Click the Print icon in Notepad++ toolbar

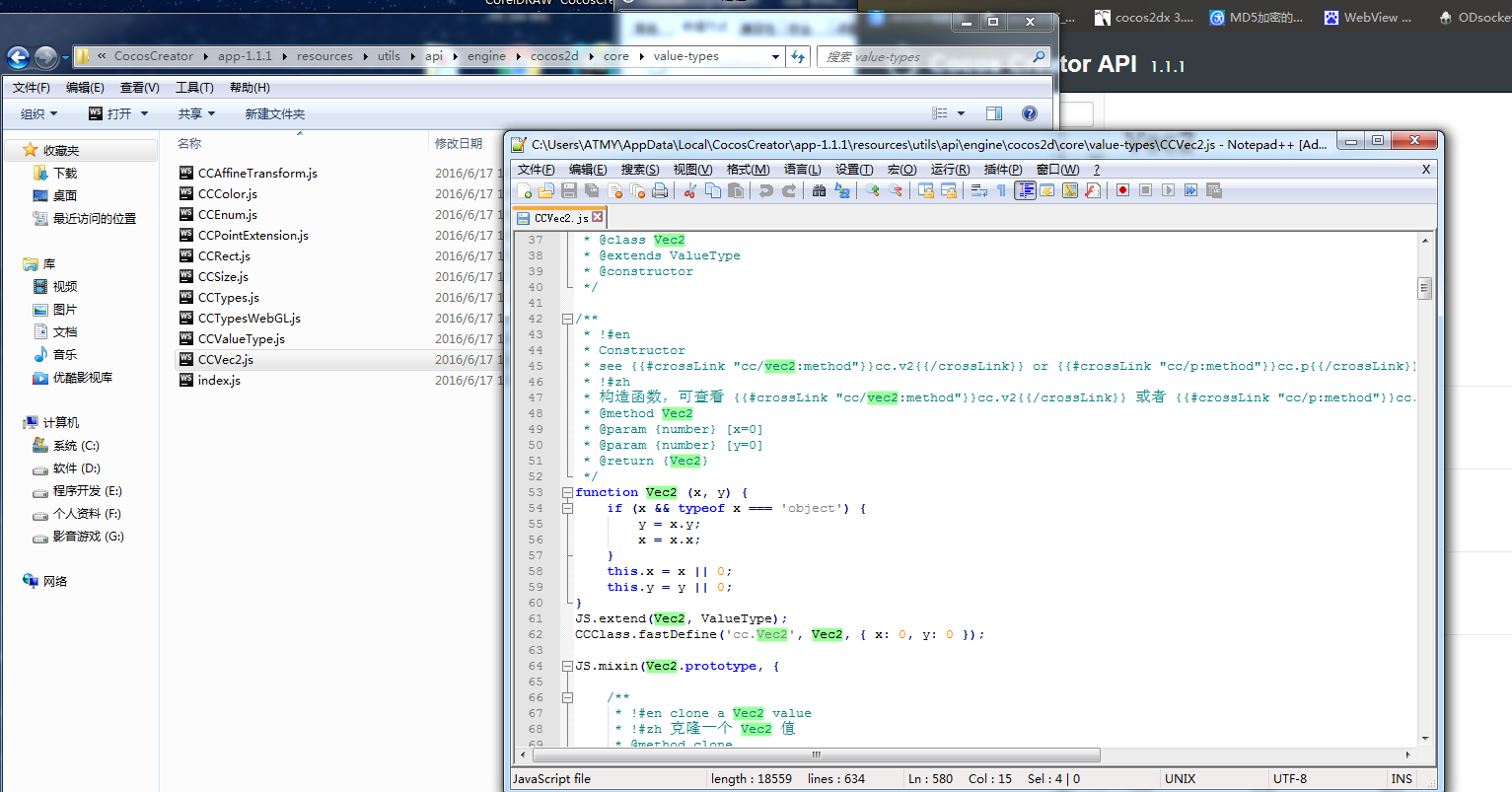pos(660,190)
